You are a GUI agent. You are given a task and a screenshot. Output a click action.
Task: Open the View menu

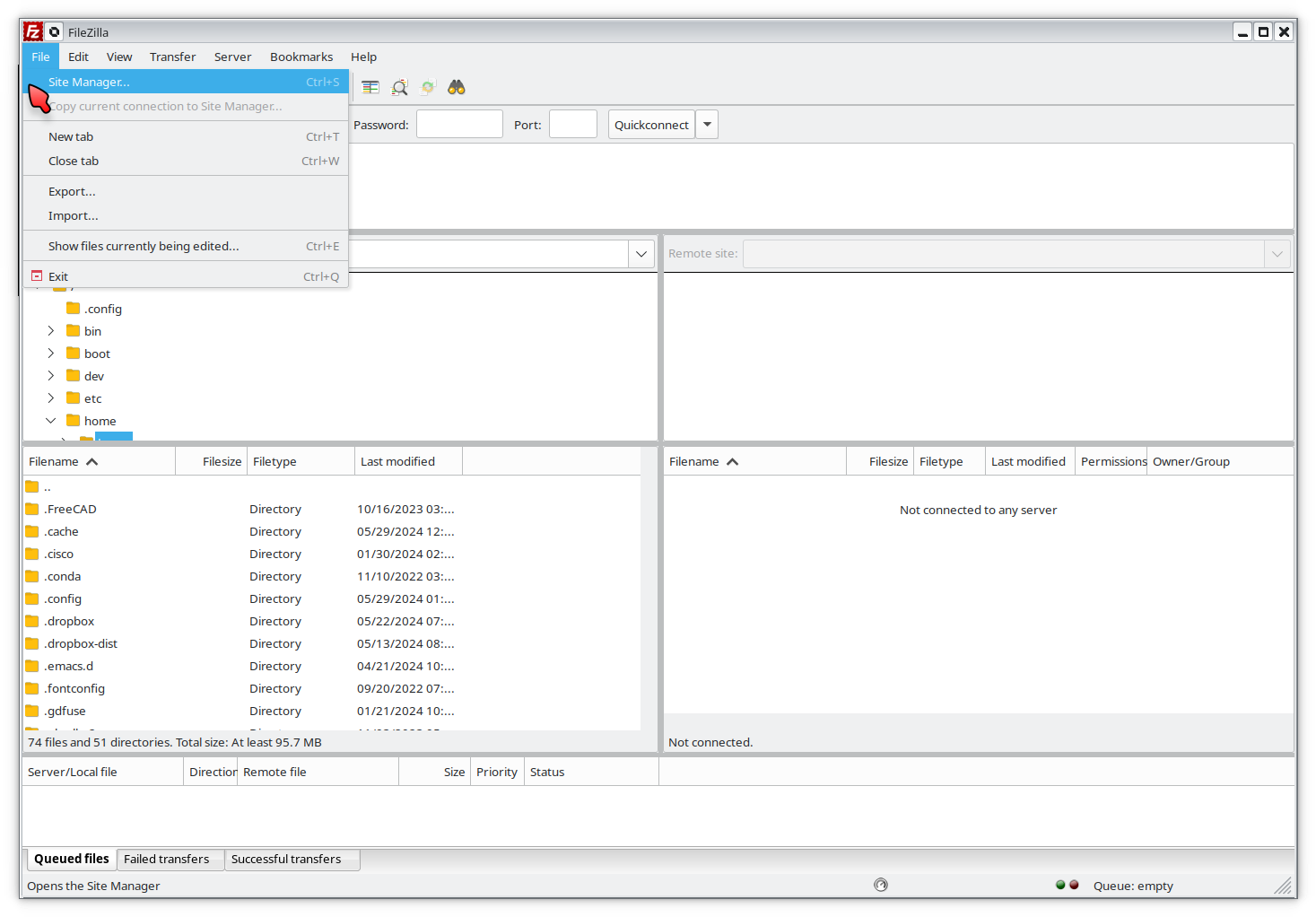click(x=119, y=57)
